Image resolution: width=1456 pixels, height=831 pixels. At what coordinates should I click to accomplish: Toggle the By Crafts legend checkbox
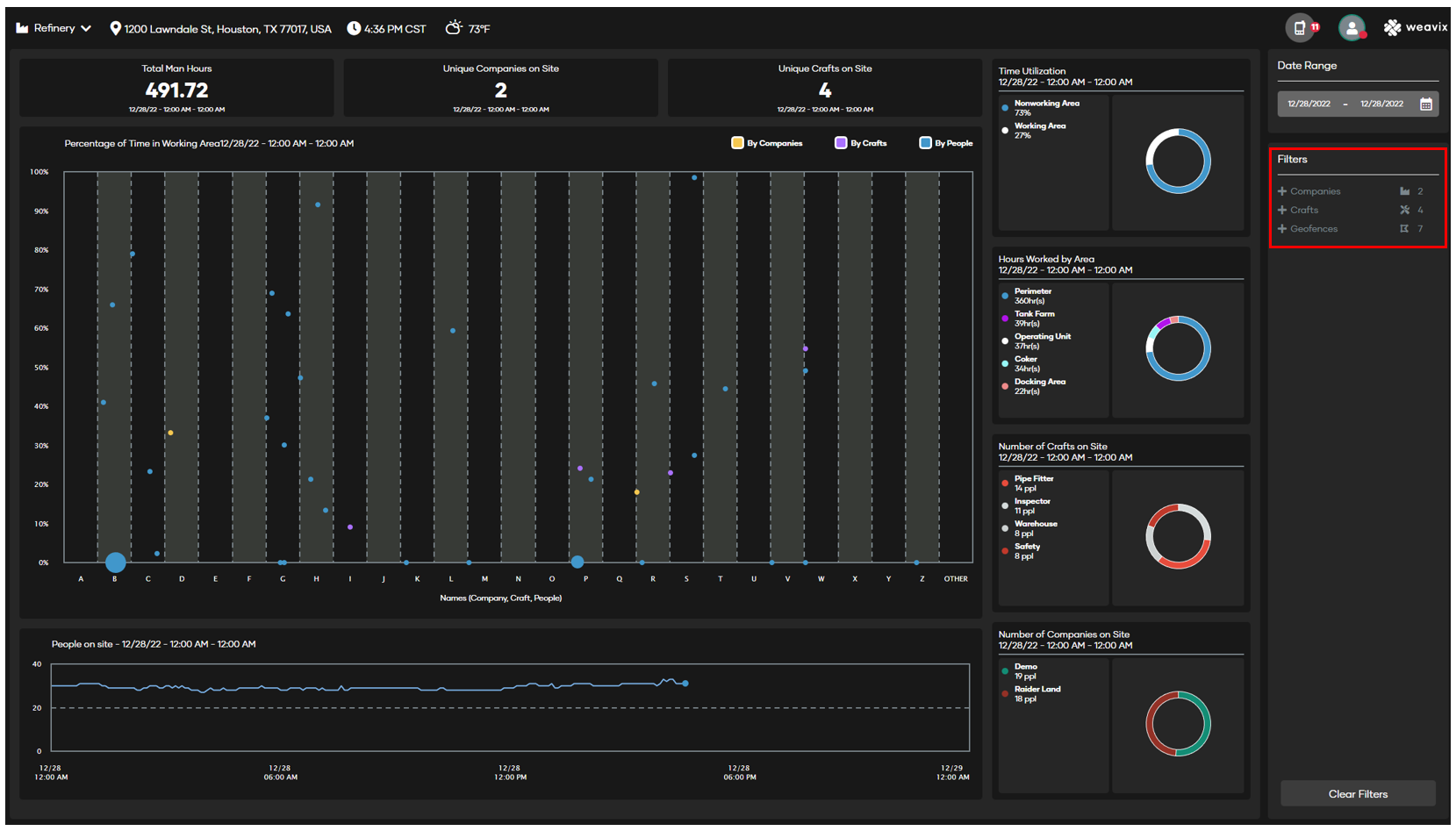841,143
